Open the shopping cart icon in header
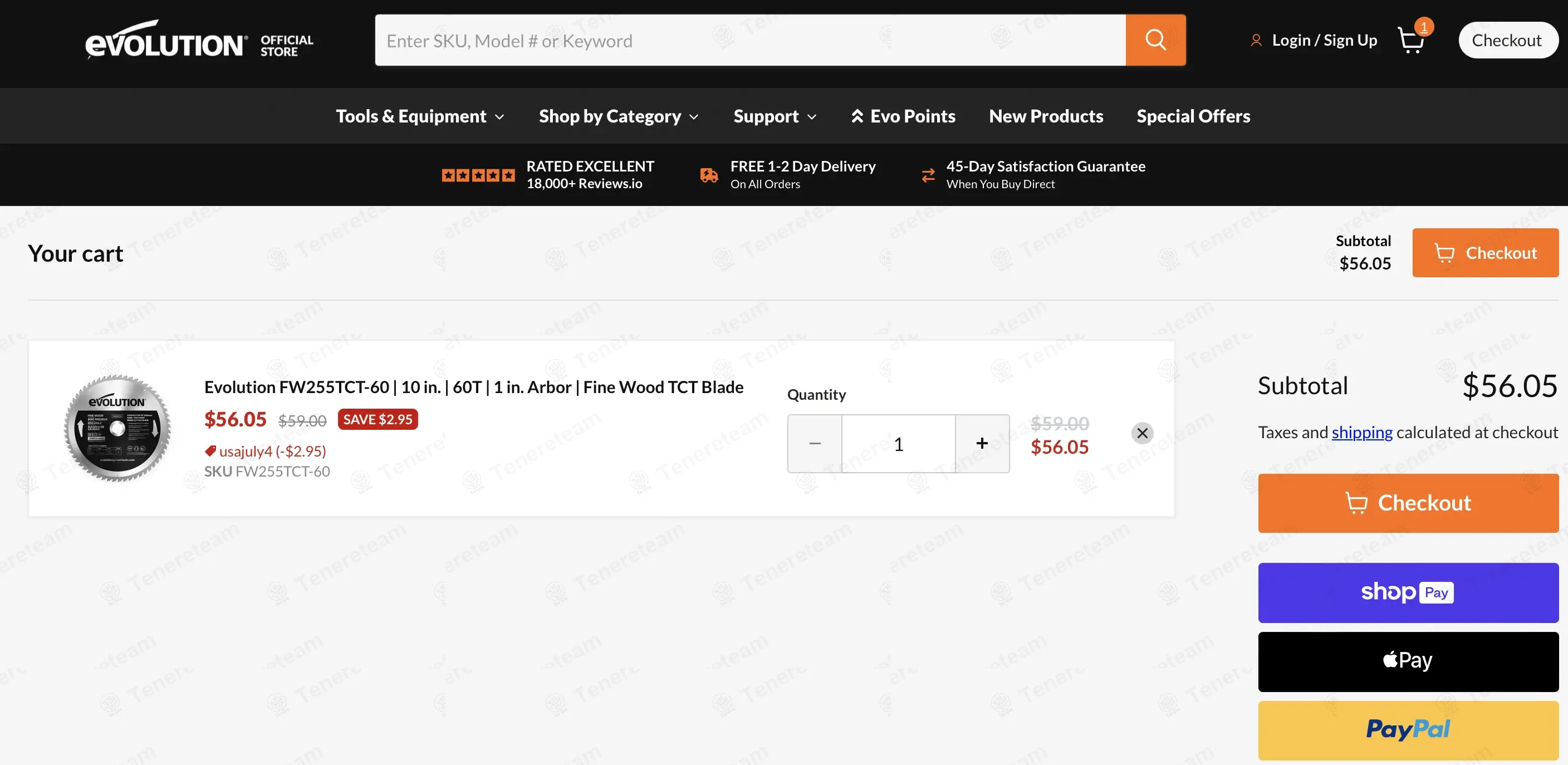Viewport: 1568px width, 765px height. 1410,40
